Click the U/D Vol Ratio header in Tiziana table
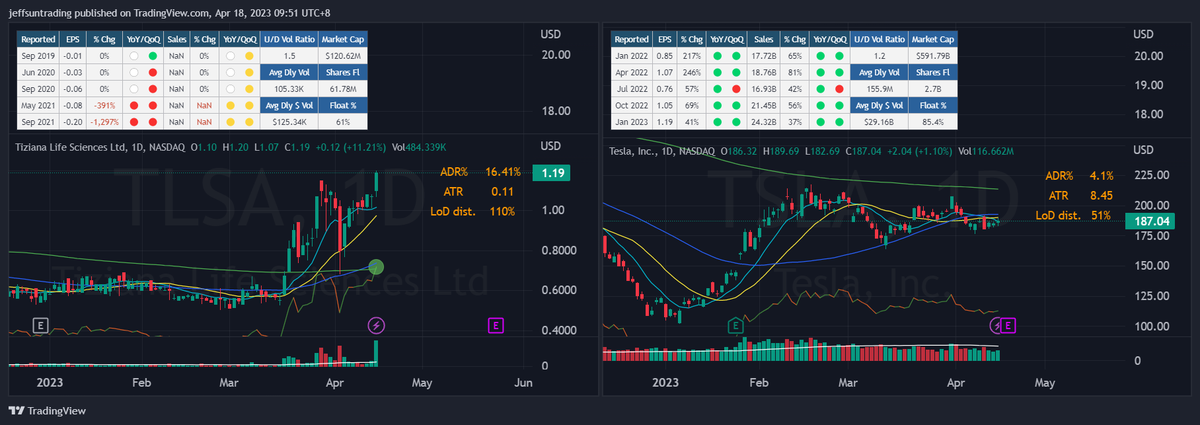Image resolution: width=1200 pixels, height=425 pixels. [288, 38]
